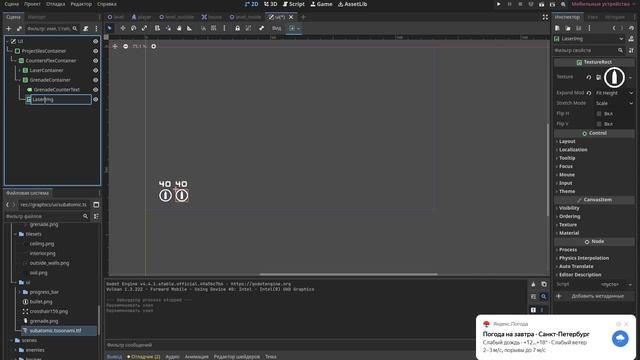640x360 pixels.
Task: Click the add metadata button in Inspector
Action: tap(594, 296)
